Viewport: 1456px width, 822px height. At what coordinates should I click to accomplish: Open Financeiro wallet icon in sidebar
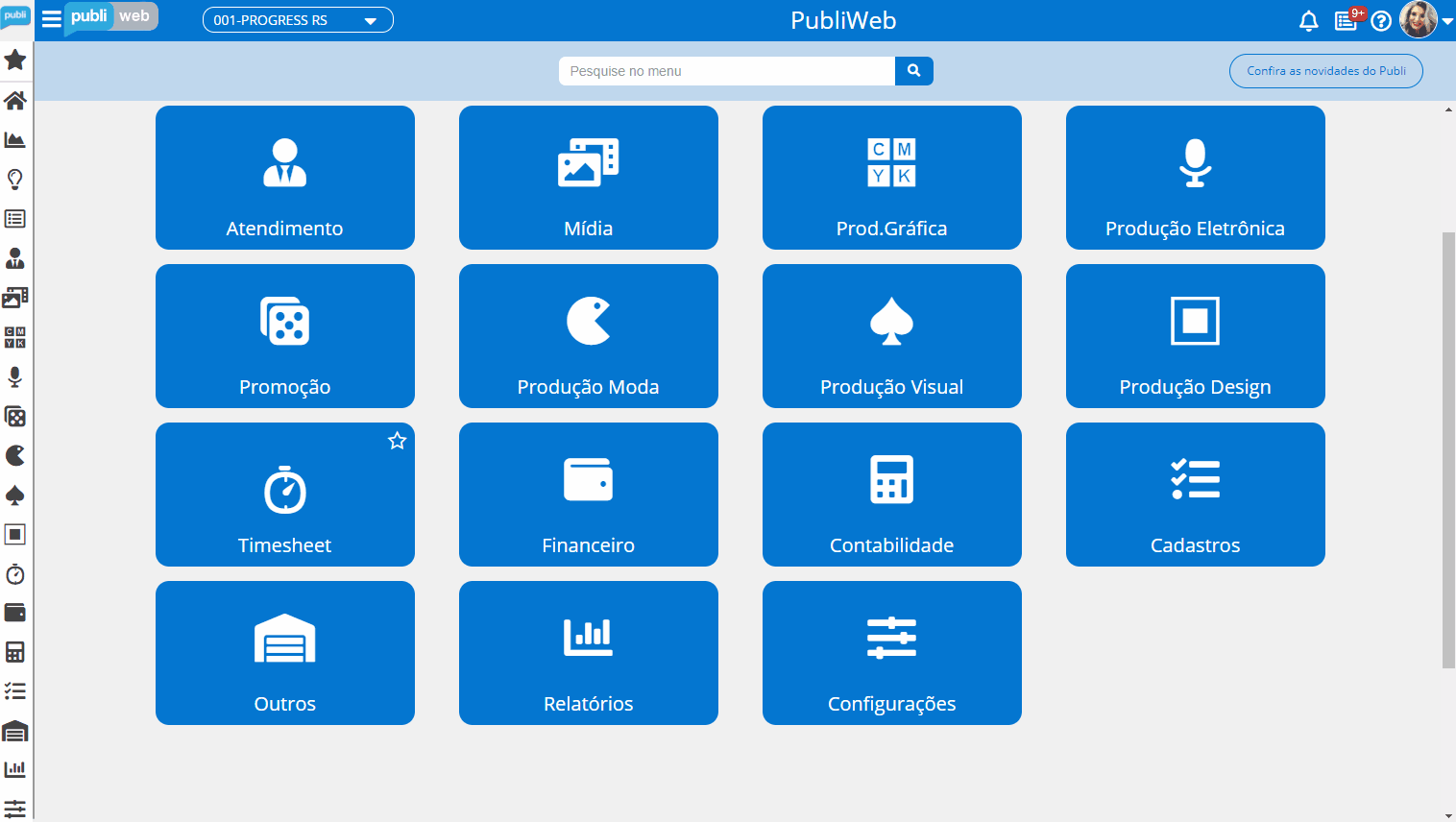tap(15, 613)
